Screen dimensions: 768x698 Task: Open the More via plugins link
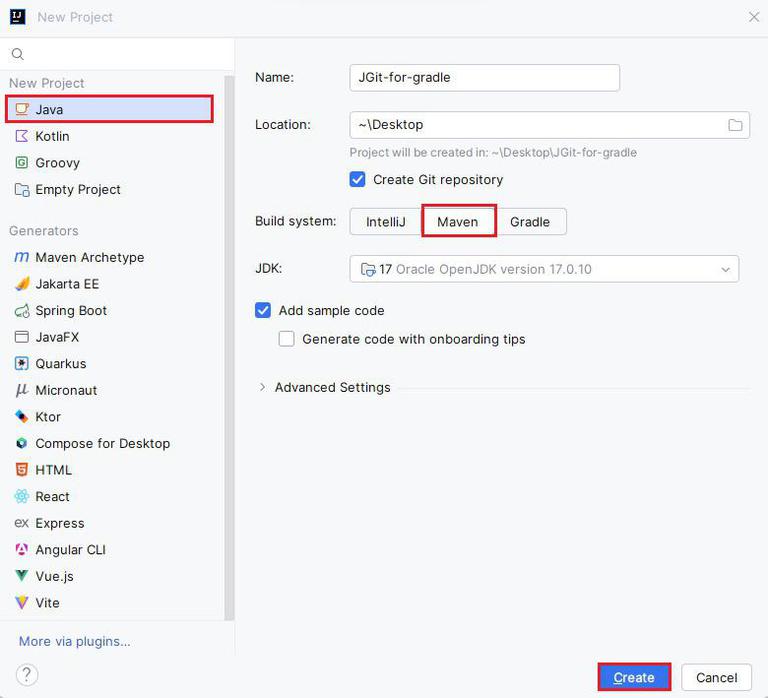pyautogui.click(x=74, y=641)
